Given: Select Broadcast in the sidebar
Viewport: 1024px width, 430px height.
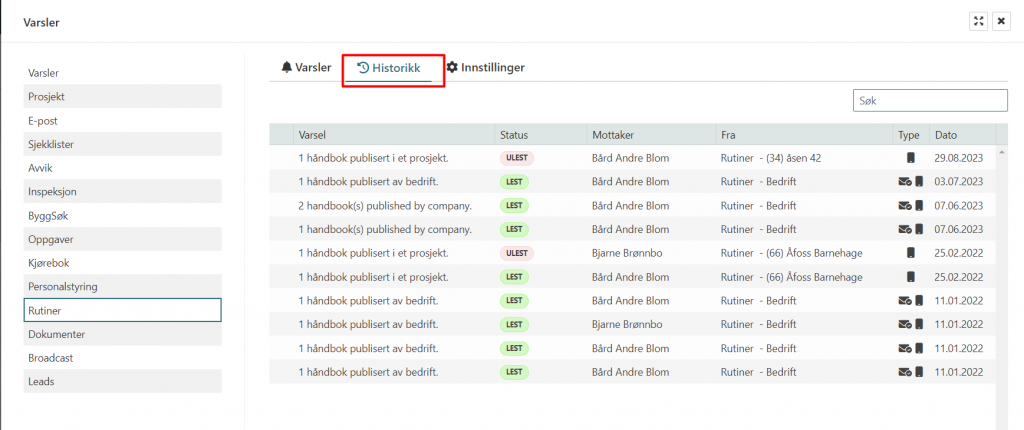Looking at the screenshot, I should (123, 357).
